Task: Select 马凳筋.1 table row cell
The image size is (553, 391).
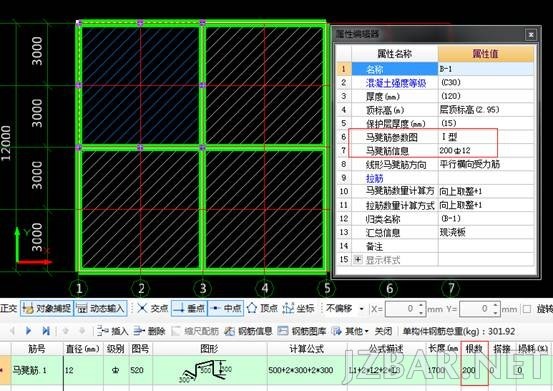Action: coord(37,370)
